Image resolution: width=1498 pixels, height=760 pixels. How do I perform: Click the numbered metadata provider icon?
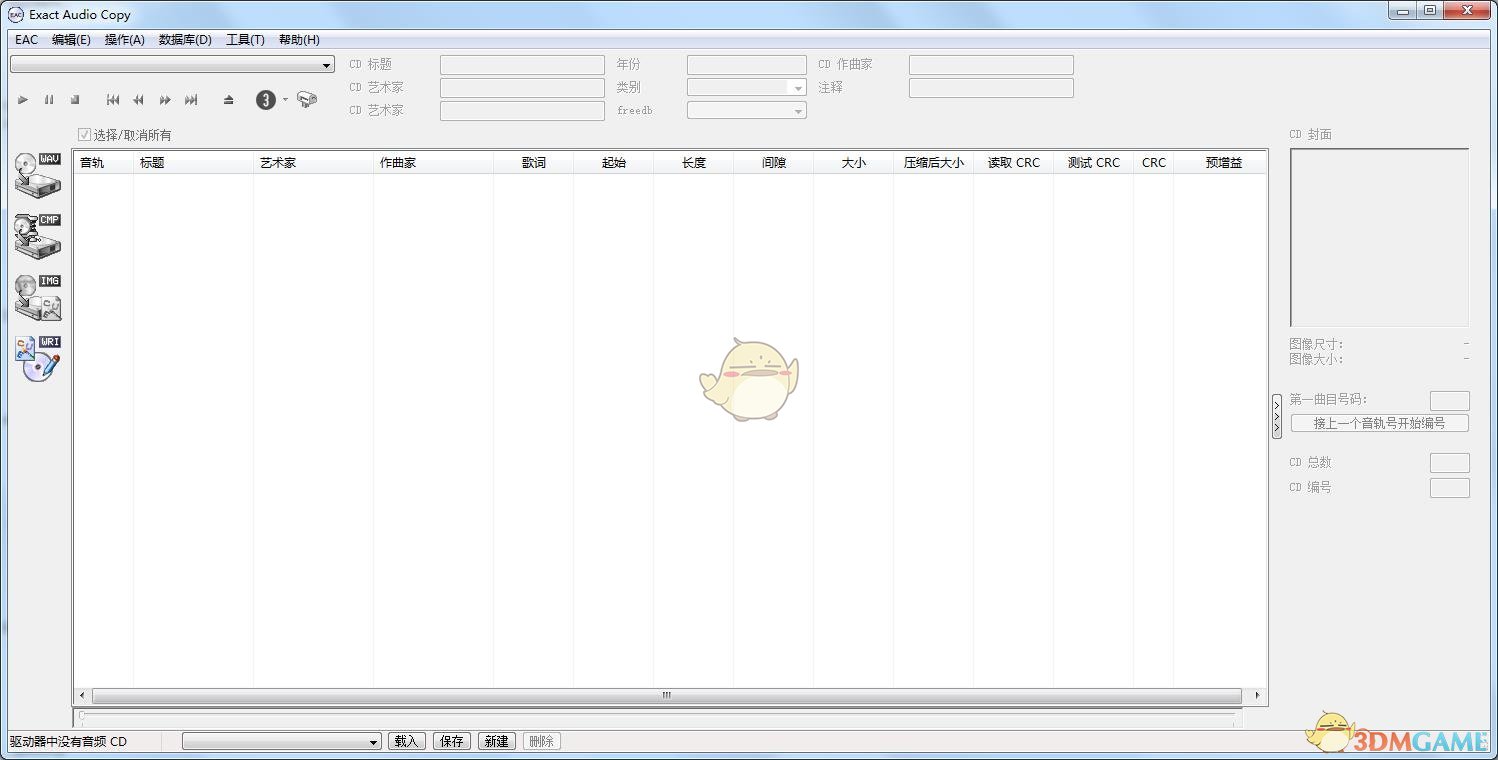click(265, 100)
